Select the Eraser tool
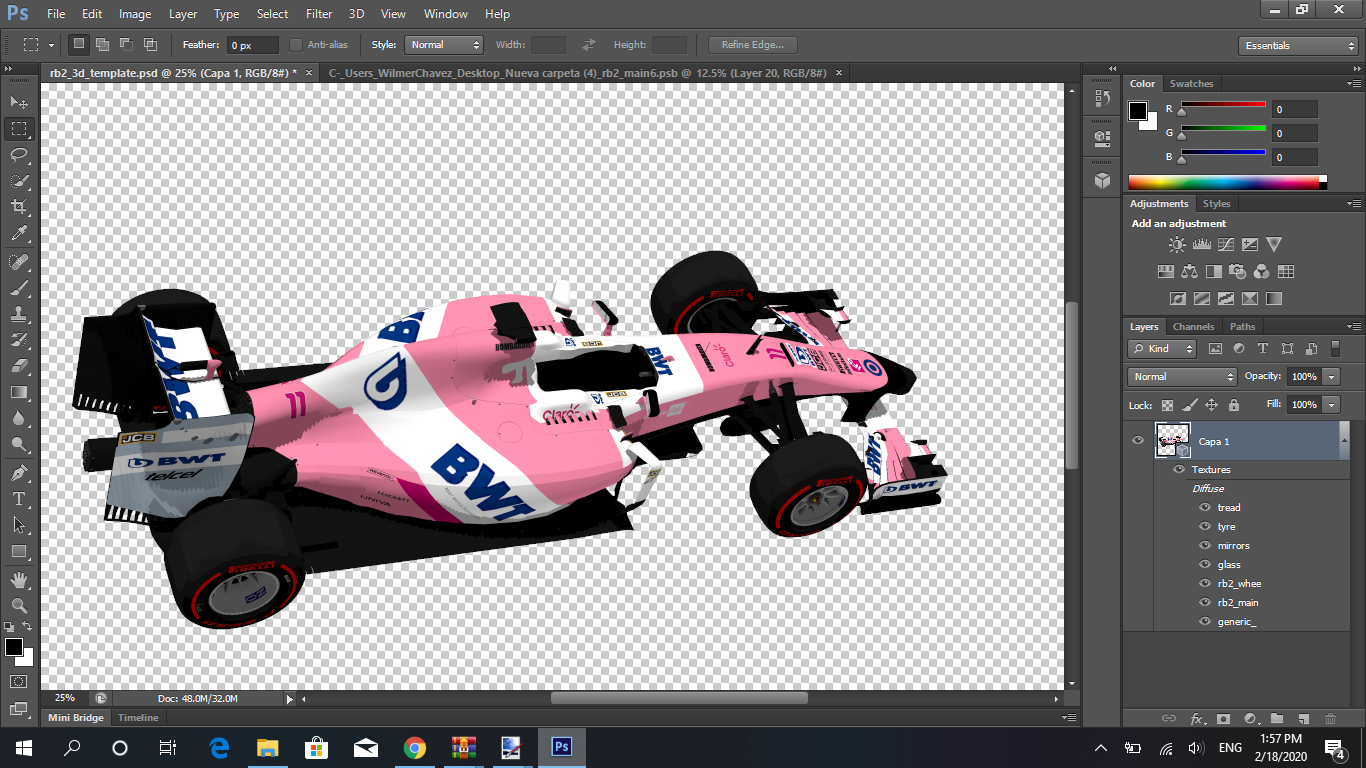Image resolution: width=1366 pixels, height=768 pixels. coord(19,366)
